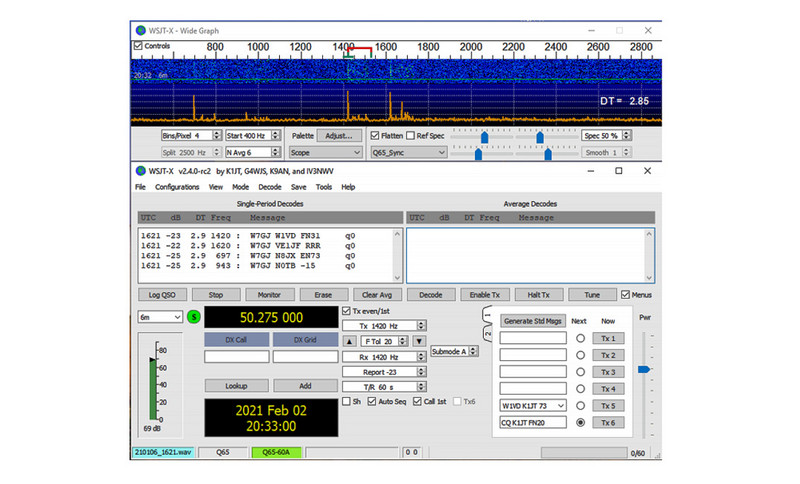
Task: Open the File menu
Action: [140, 187]
